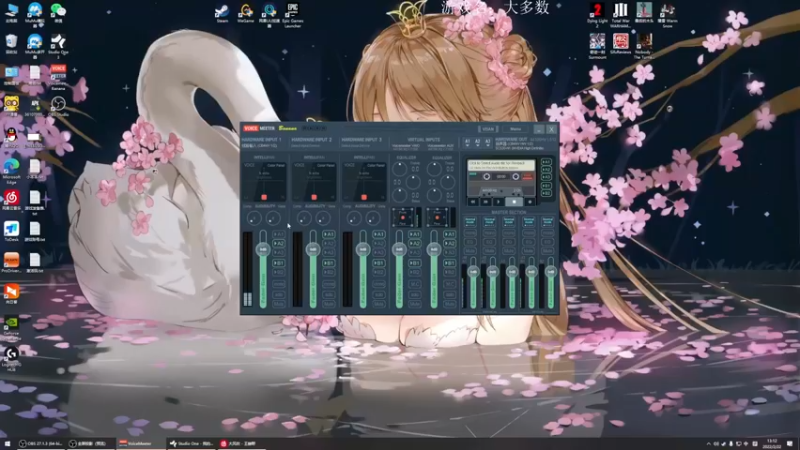Screen dimensions: 800x450
Task: Open GeForce Experience desktop icon
Action: pos(11,328)
